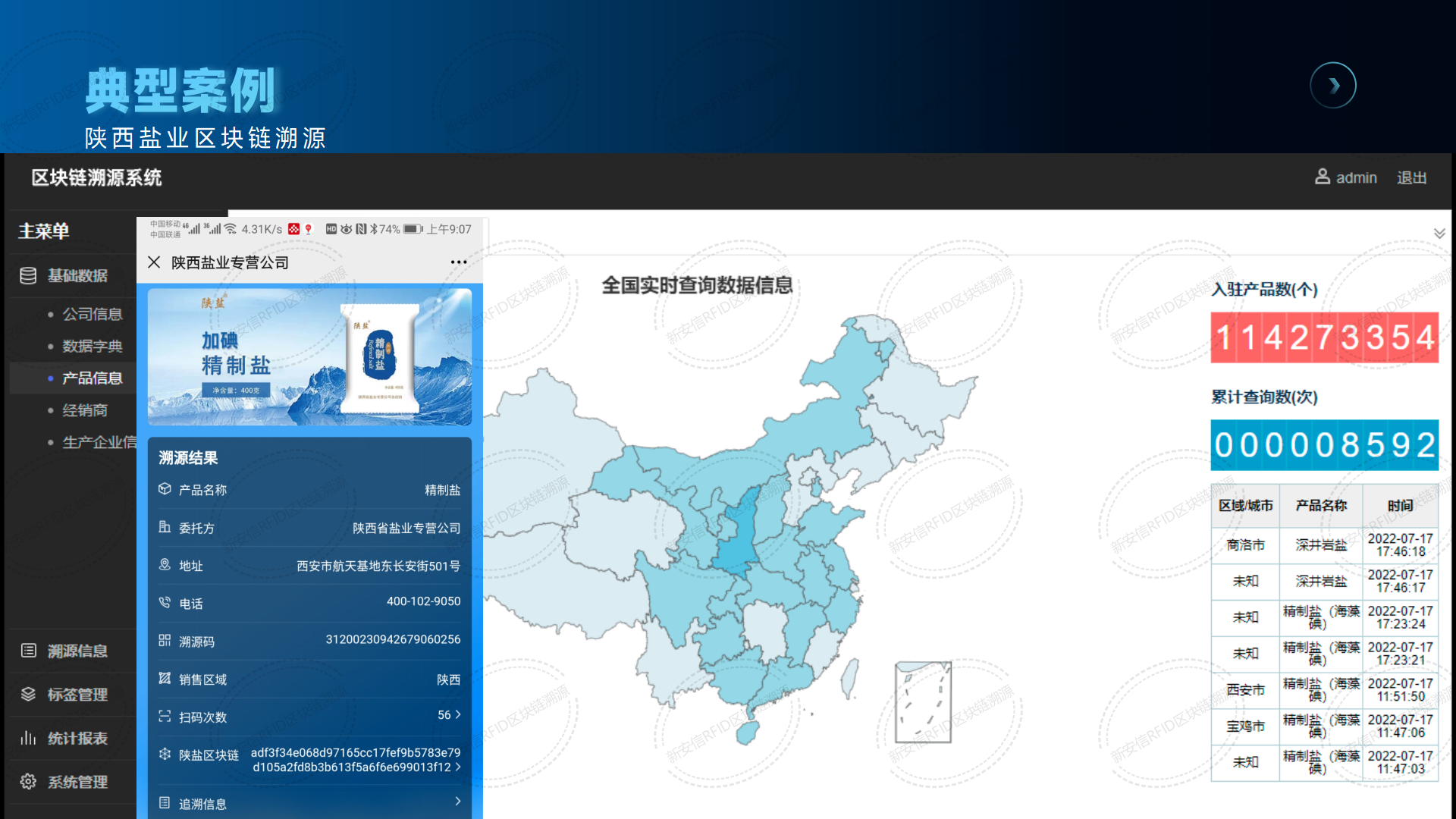1456x819 pixels.
Task: Open 经销商 submenu item
Action: (84, 410)
